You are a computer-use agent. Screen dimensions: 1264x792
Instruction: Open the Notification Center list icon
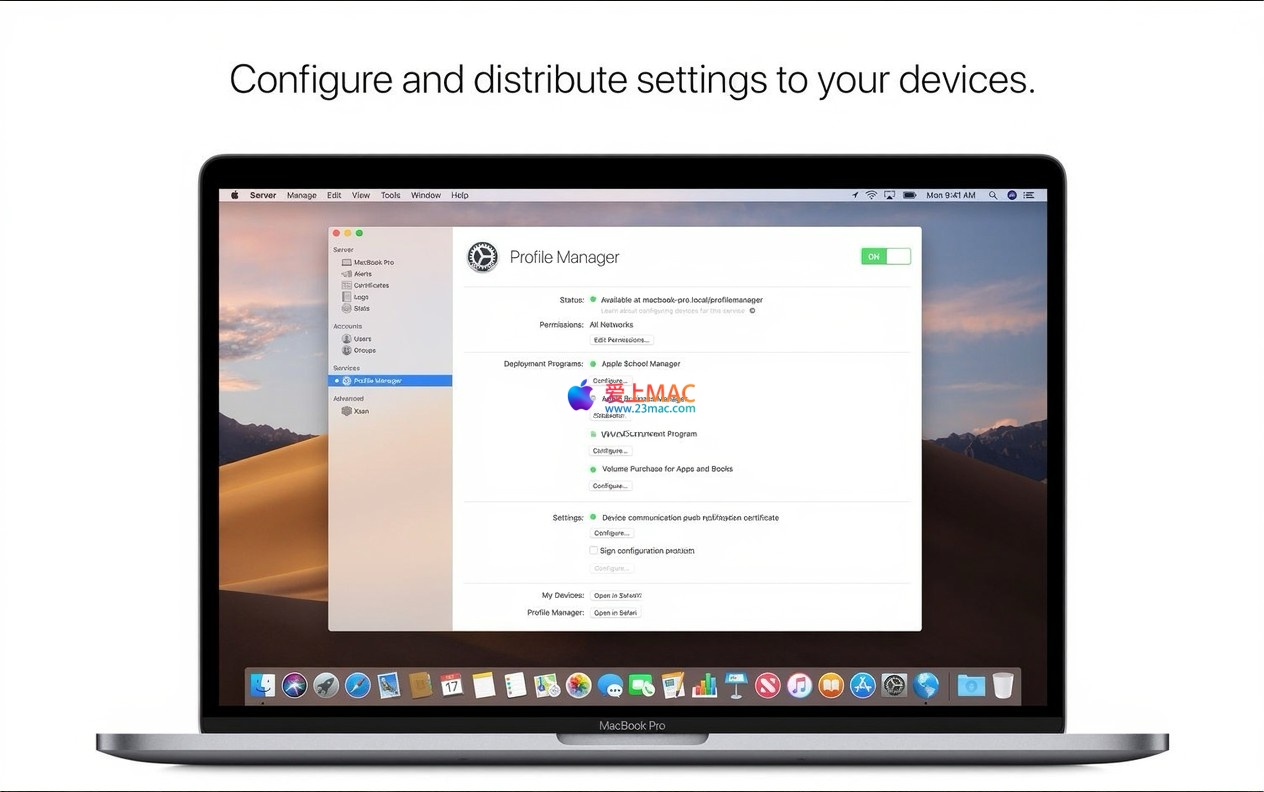coord(1029,195)
